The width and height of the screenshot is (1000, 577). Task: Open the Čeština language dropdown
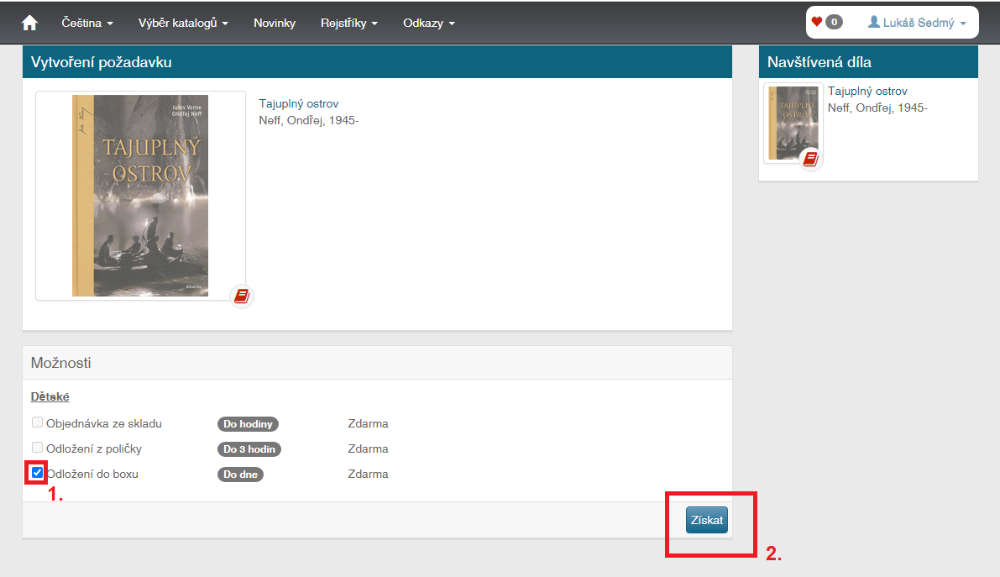(86, 23)
